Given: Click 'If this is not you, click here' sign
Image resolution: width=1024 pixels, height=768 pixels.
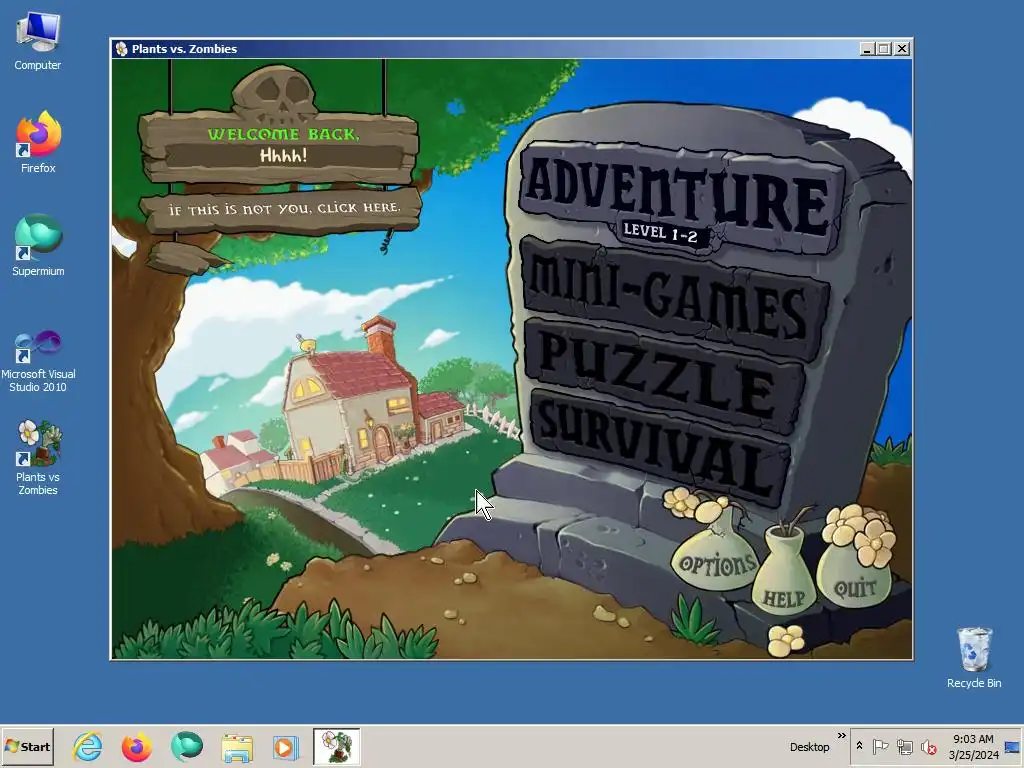Looking at the screenshot, I should point(283,210).
